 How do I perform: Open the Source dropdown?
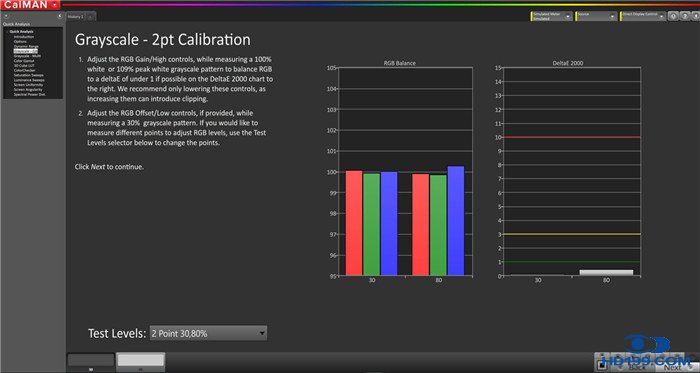point(596,16)
